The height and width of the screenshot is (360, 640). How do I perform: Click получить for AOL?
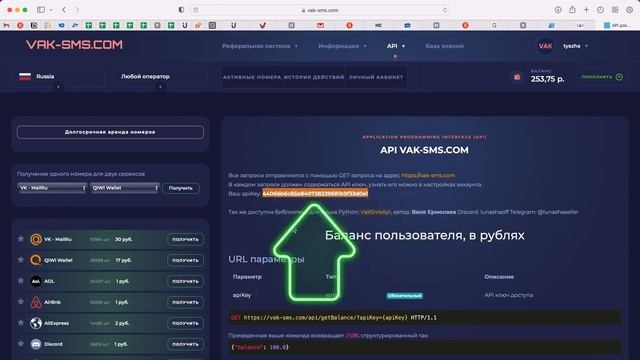185,281
